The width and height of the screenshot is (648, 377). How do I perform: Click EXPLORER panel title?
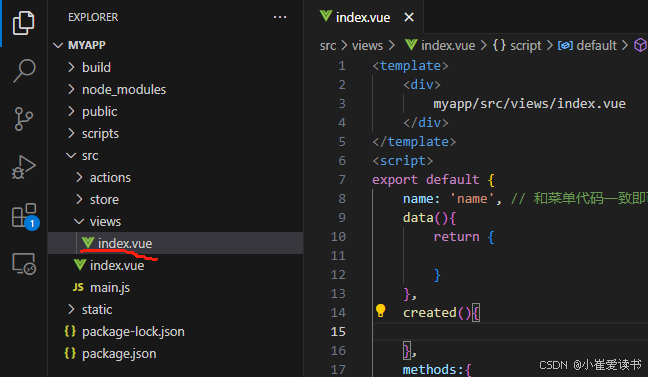pos(93,17)
